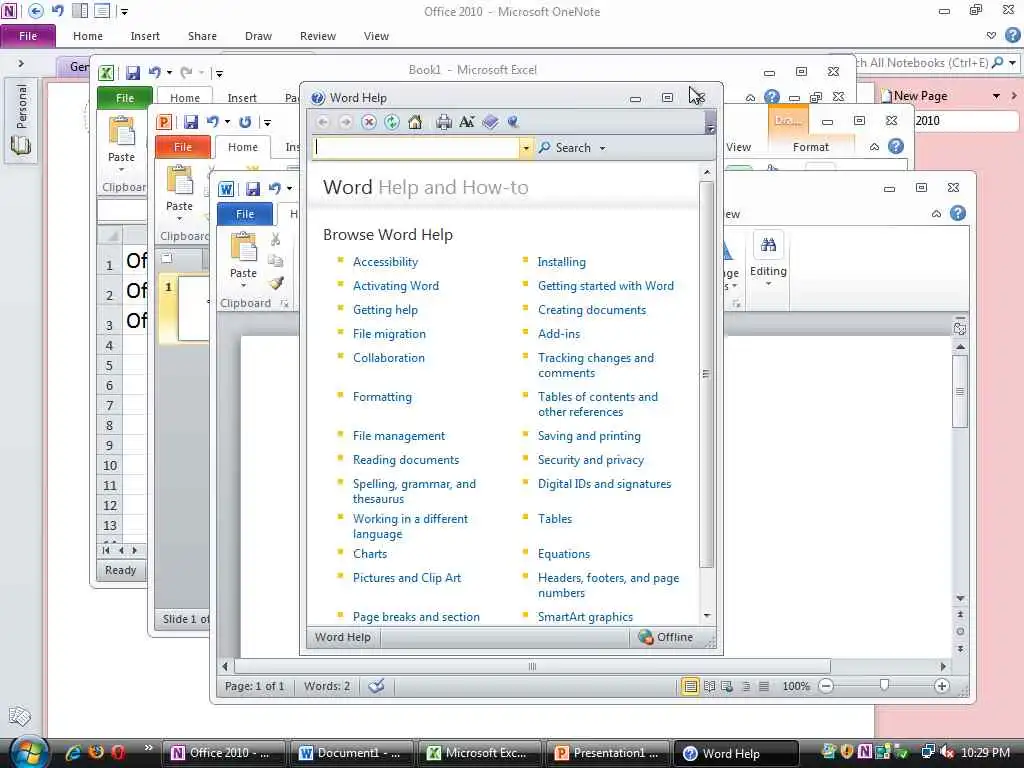Click Paste icon in Excel ribbon

[121, 131]
